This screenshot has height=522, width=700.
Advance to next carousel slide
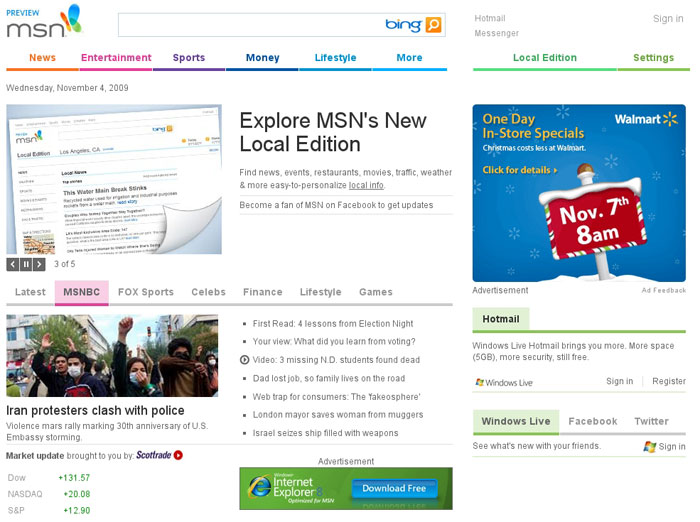point(39,264)
